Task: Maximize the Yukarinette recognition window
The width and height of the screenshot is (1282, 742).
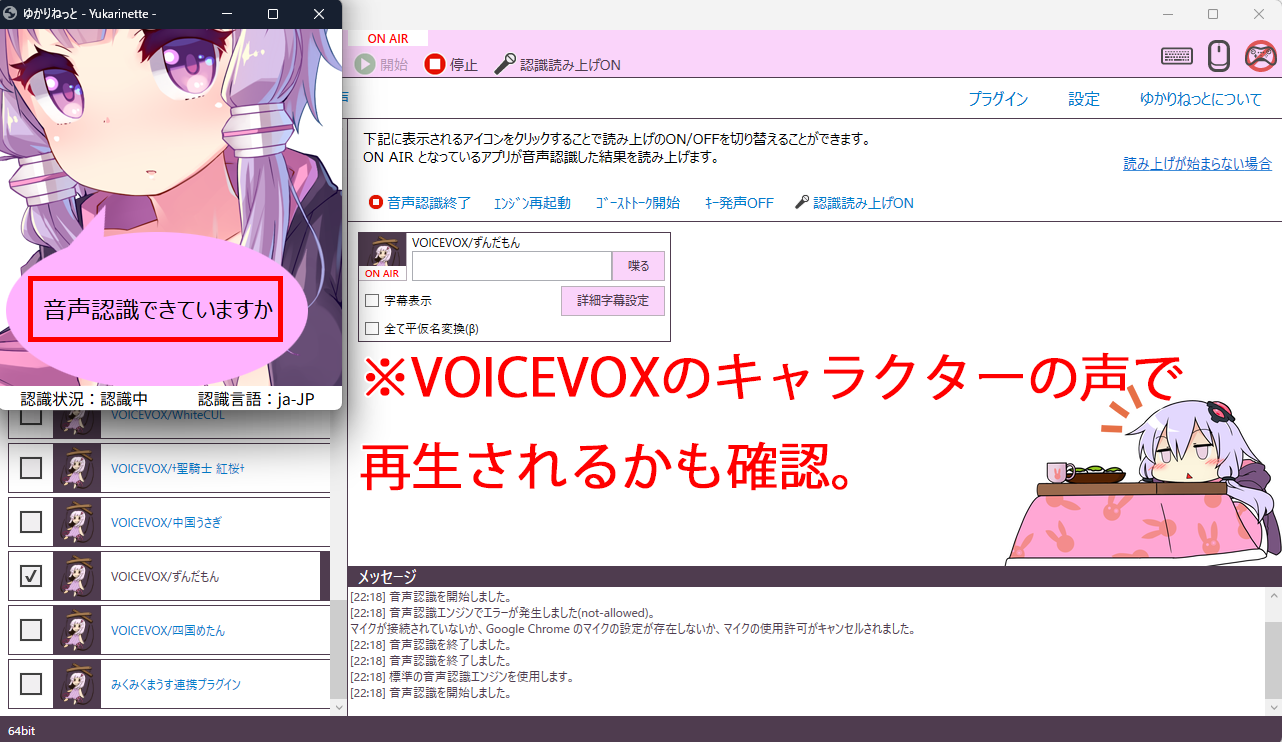Action: pos(273,14)
